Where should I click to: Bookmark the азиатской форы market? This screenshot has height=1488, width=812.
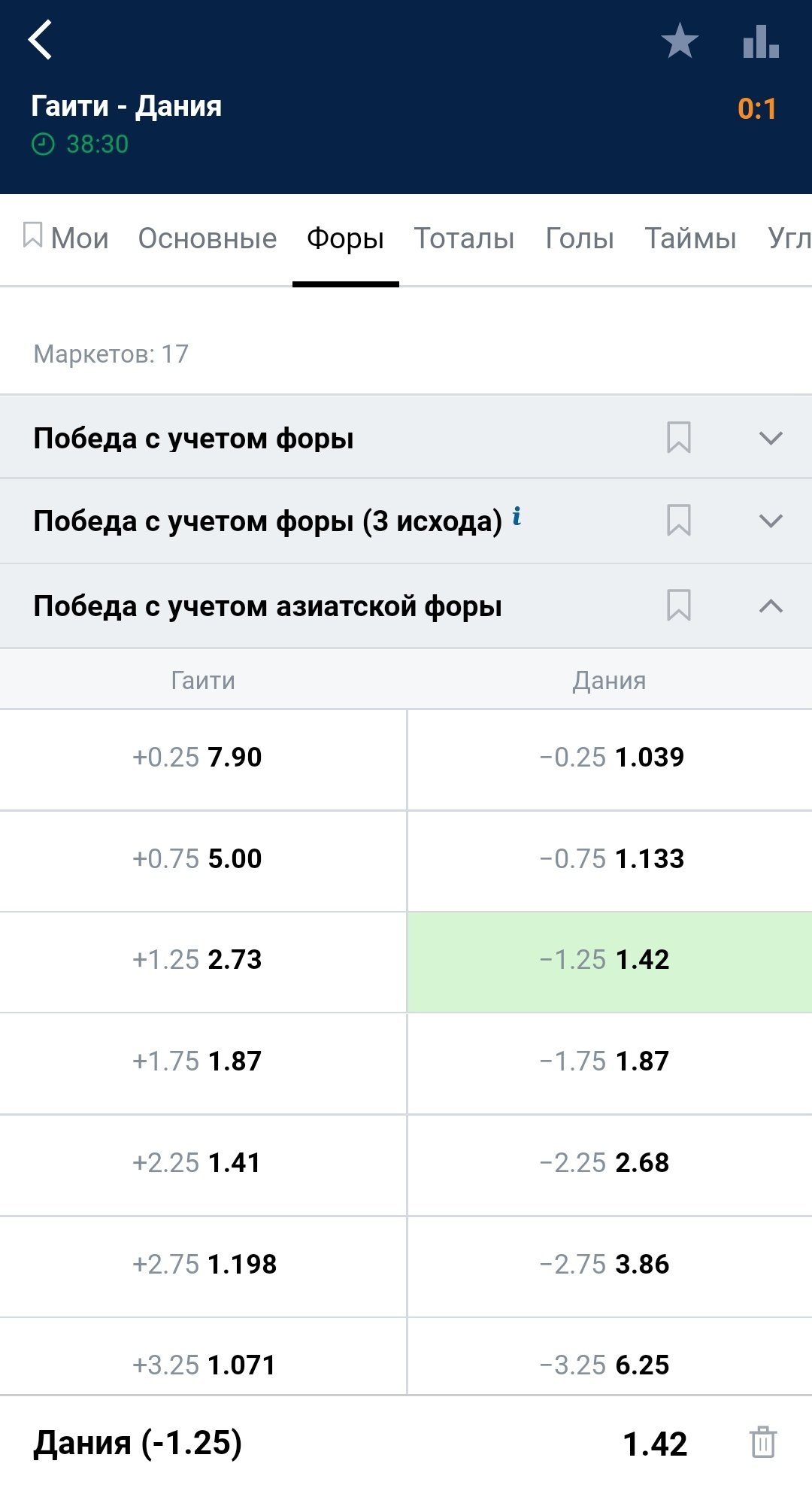679,606
